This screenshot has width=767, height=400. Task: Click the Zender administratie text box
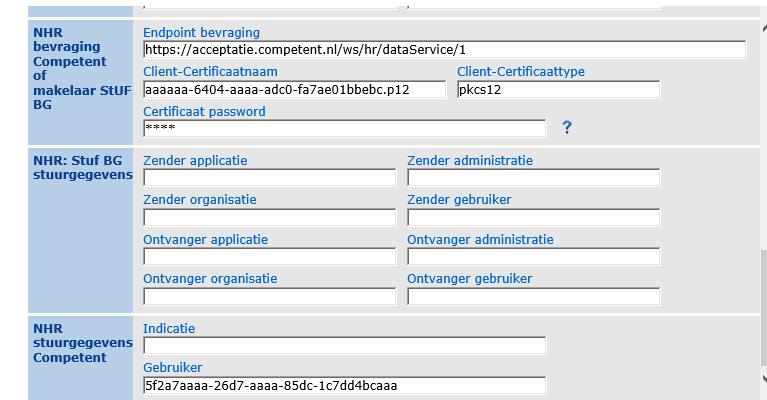[534, 178]
